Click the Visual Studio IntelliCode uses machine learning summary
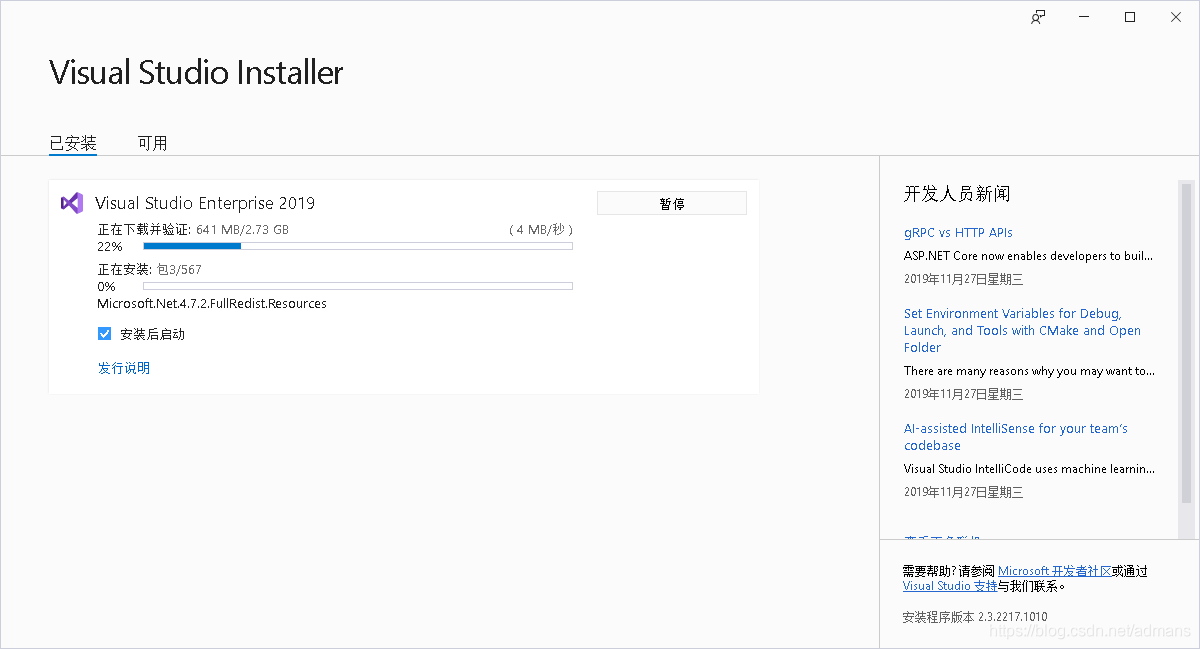Screen dimensions: 1200x649 coord(1029,468)
